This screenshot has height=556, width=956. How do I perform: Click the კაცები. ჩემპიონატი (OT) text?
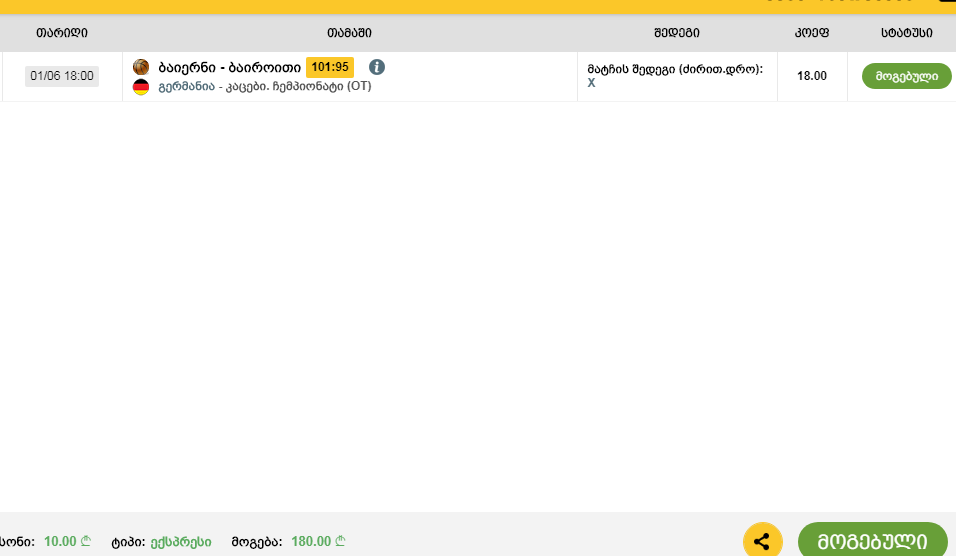pos(299,87)
